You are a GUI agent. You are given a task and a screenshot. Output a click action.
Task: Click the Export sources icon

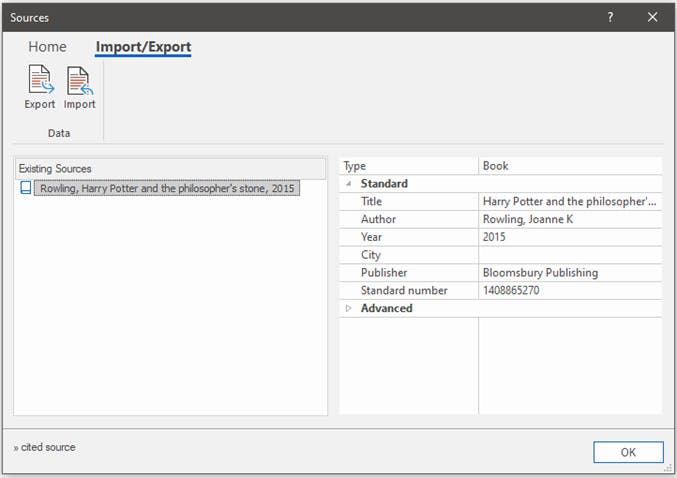click(41, 87)
